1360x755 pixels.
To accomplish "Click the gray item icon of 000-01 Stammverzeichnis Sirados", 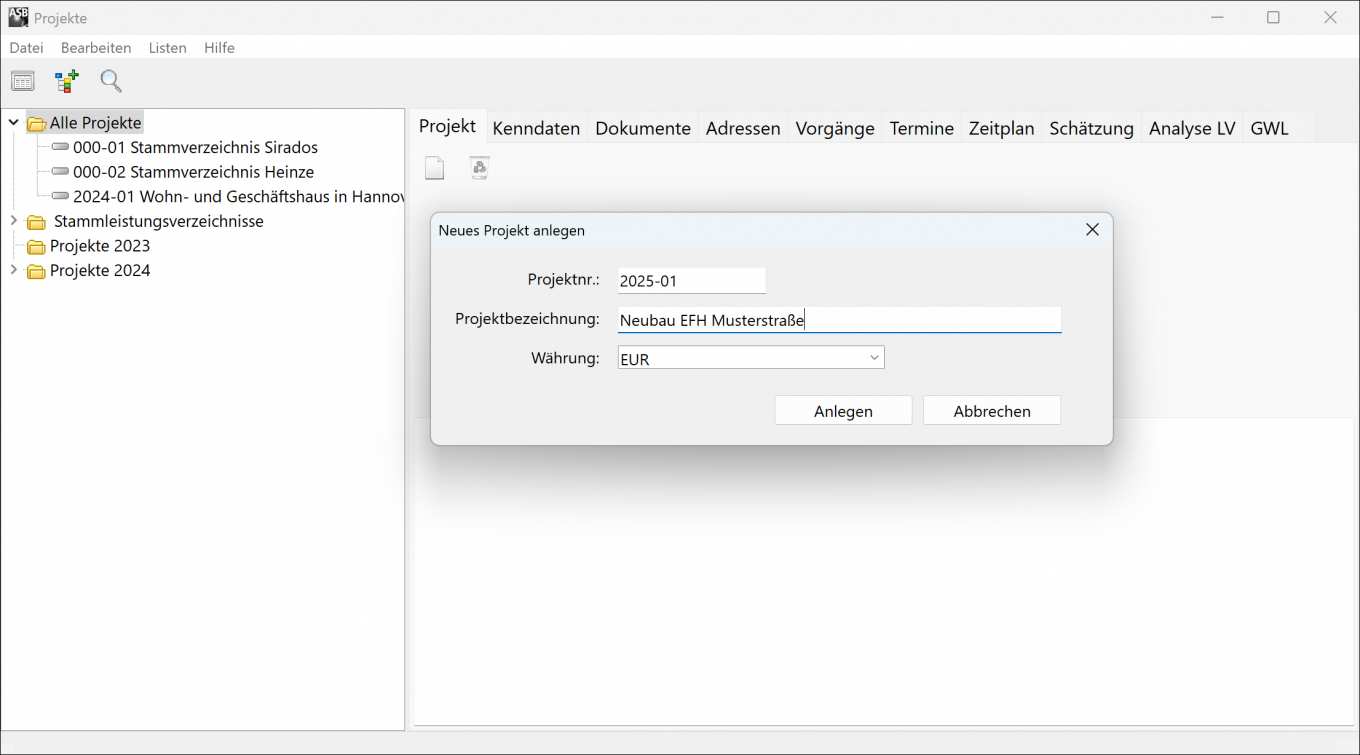I will pyautogui.click(x=59, y=147).
